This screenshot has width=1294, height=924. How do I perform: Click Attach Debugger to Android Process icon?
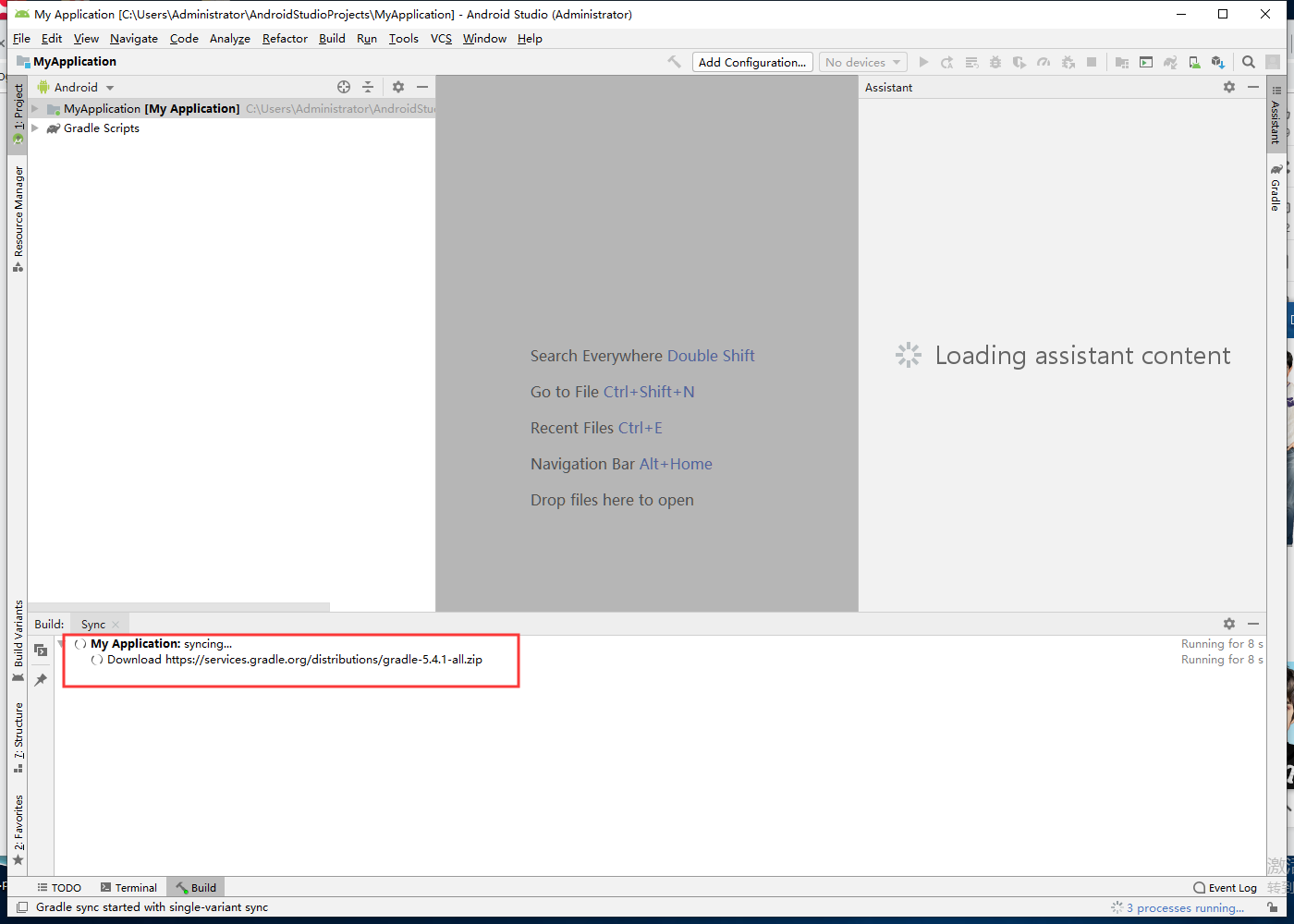click(x=1068, y=62)
